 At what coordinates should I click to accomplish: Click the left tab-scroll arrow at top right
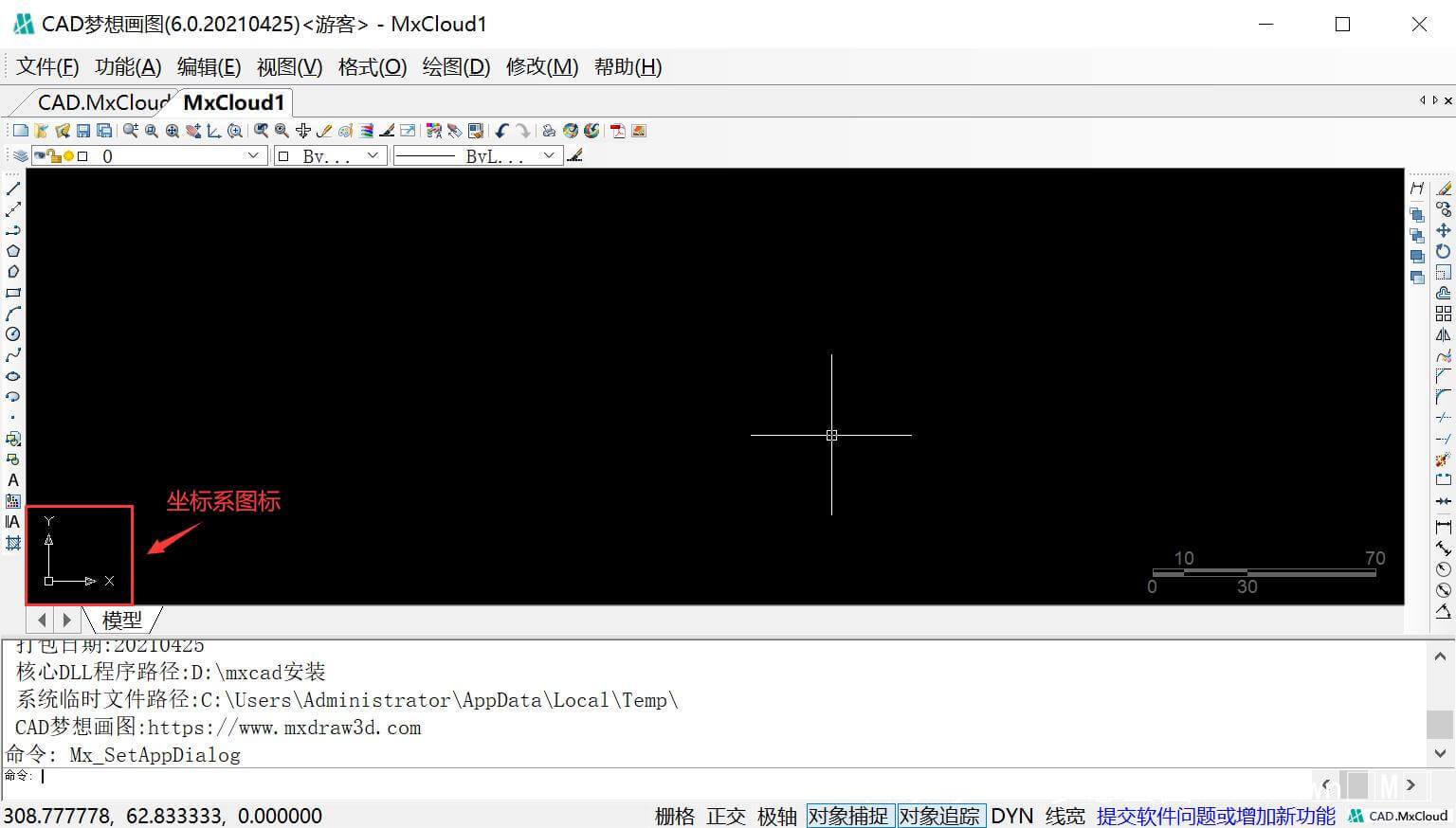[1423, 100]
